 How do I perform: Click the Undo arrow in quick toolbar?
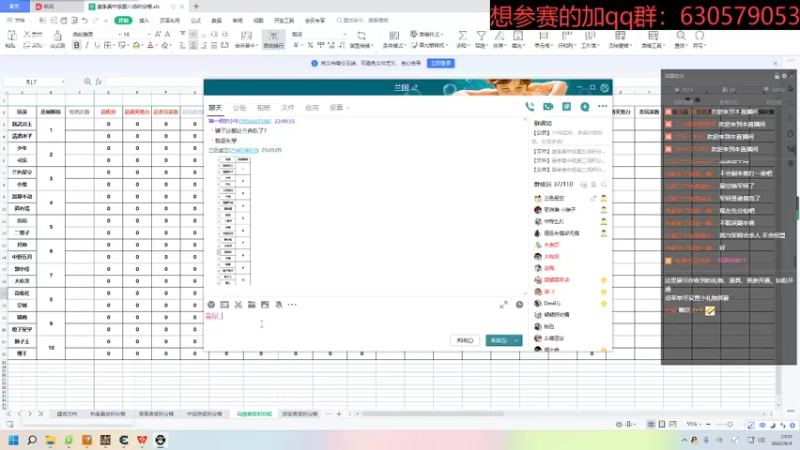[85, 20]
